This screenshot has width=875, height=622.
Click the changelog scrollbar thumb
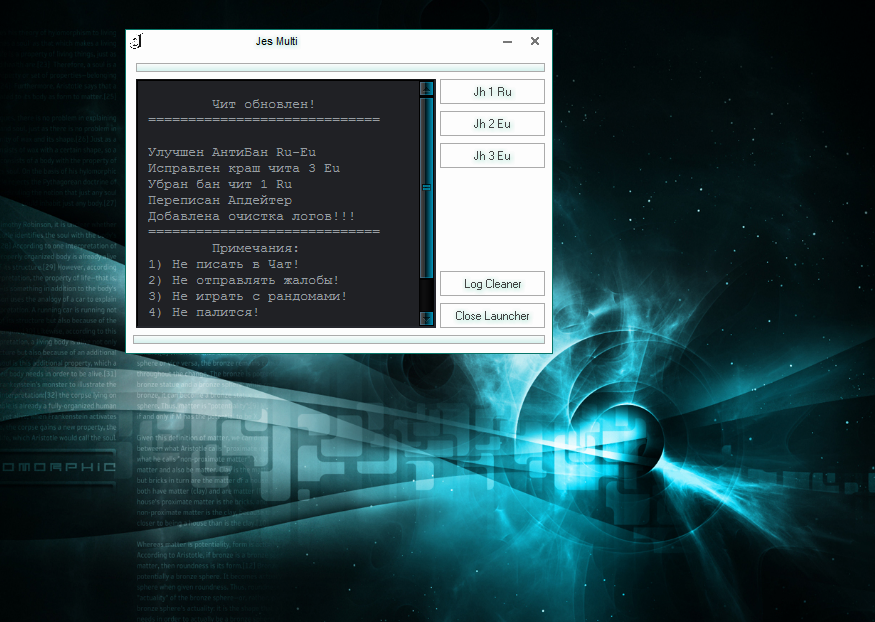tap(427, 186)
